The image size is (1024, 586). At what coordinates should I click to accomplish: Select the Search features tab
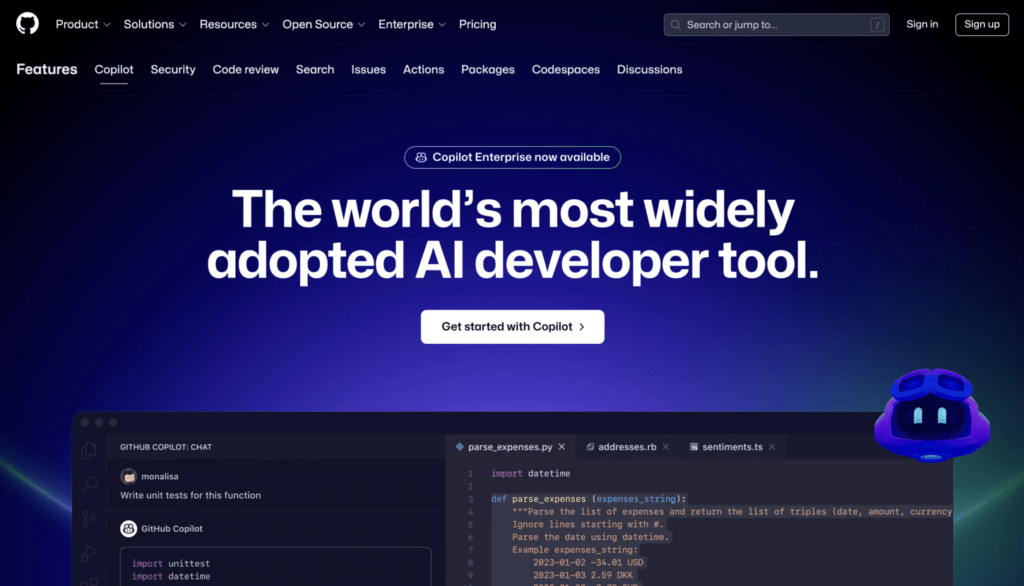pyautogui.click(x=315, y=69)
